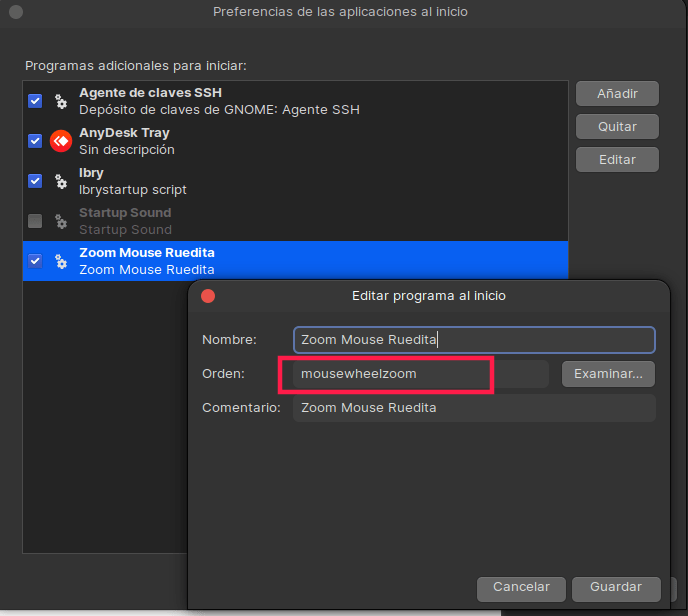Screen dimensions: 688x616
Task: Click the Editar button
Action: tap(617, 160)
